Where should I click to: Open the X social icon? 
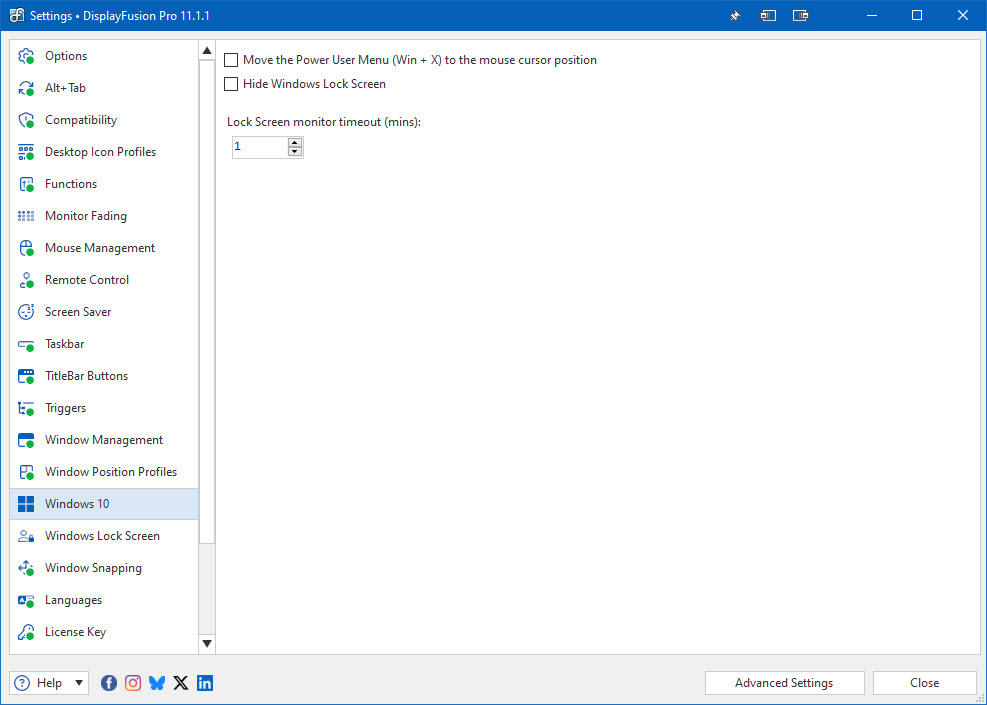pyautogui.click(x=181, y=683)
